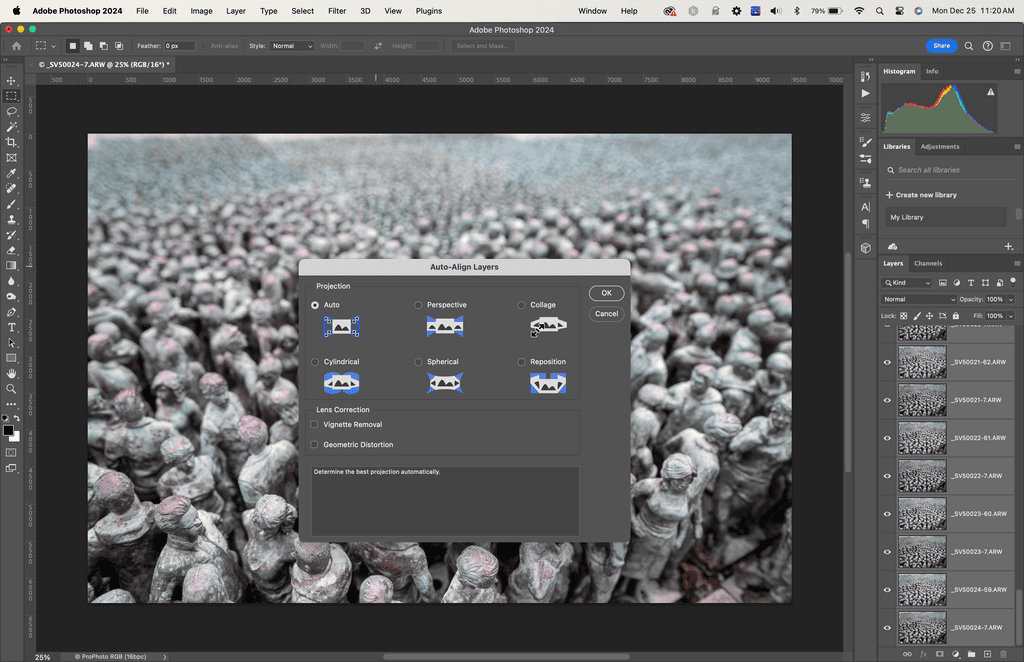
Task: Select the Gradient tool
Action: point(11,266)
